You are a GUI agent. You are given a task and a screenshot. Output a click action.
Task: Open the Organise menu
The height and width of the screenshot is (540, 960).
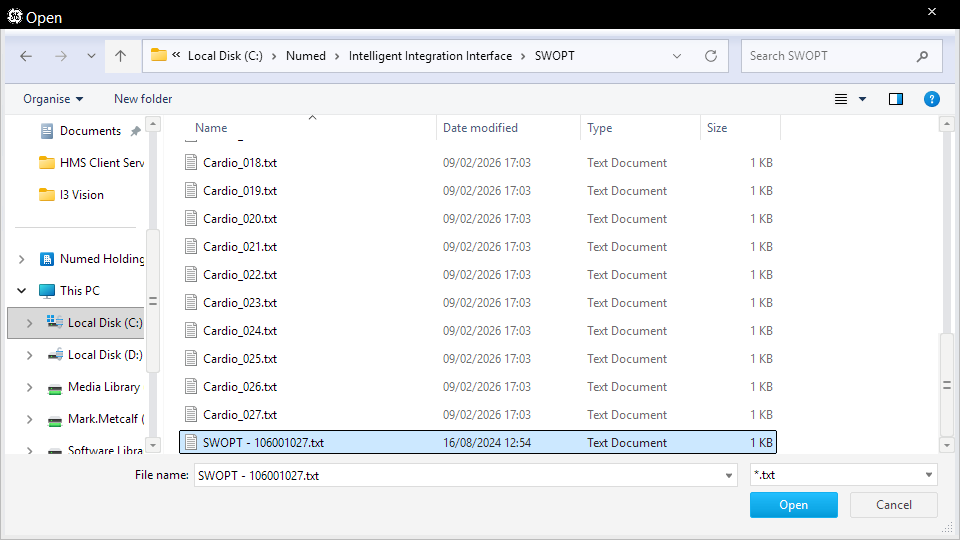tap(53, 99)
